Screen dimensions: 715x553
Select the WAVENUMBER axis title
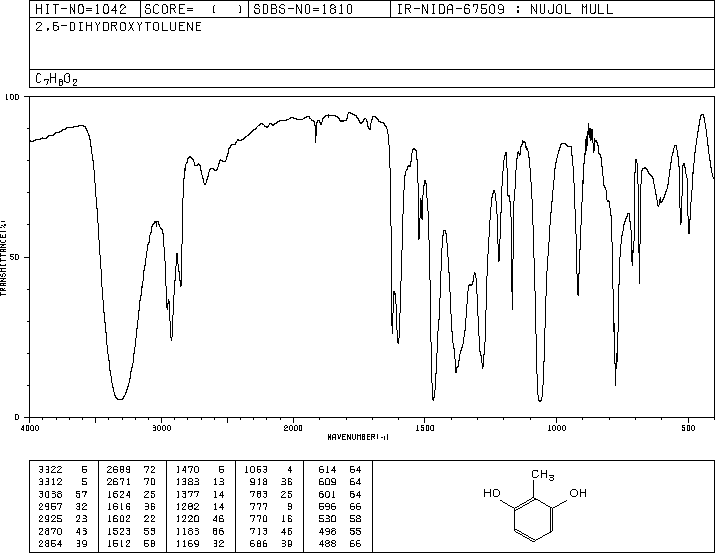358,437
